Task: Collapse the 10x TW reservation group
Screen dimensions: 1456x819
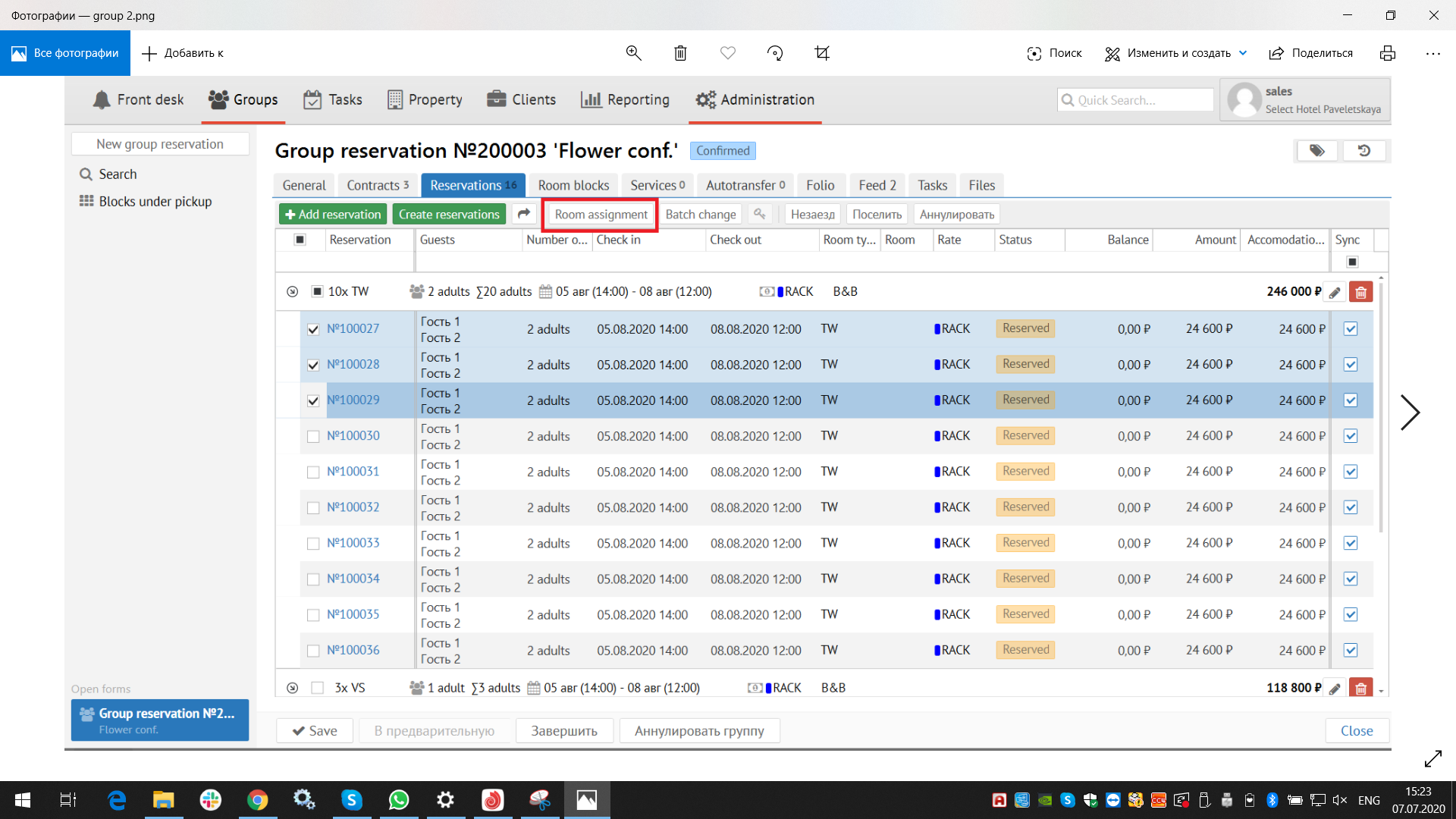Action: [292, 292]
